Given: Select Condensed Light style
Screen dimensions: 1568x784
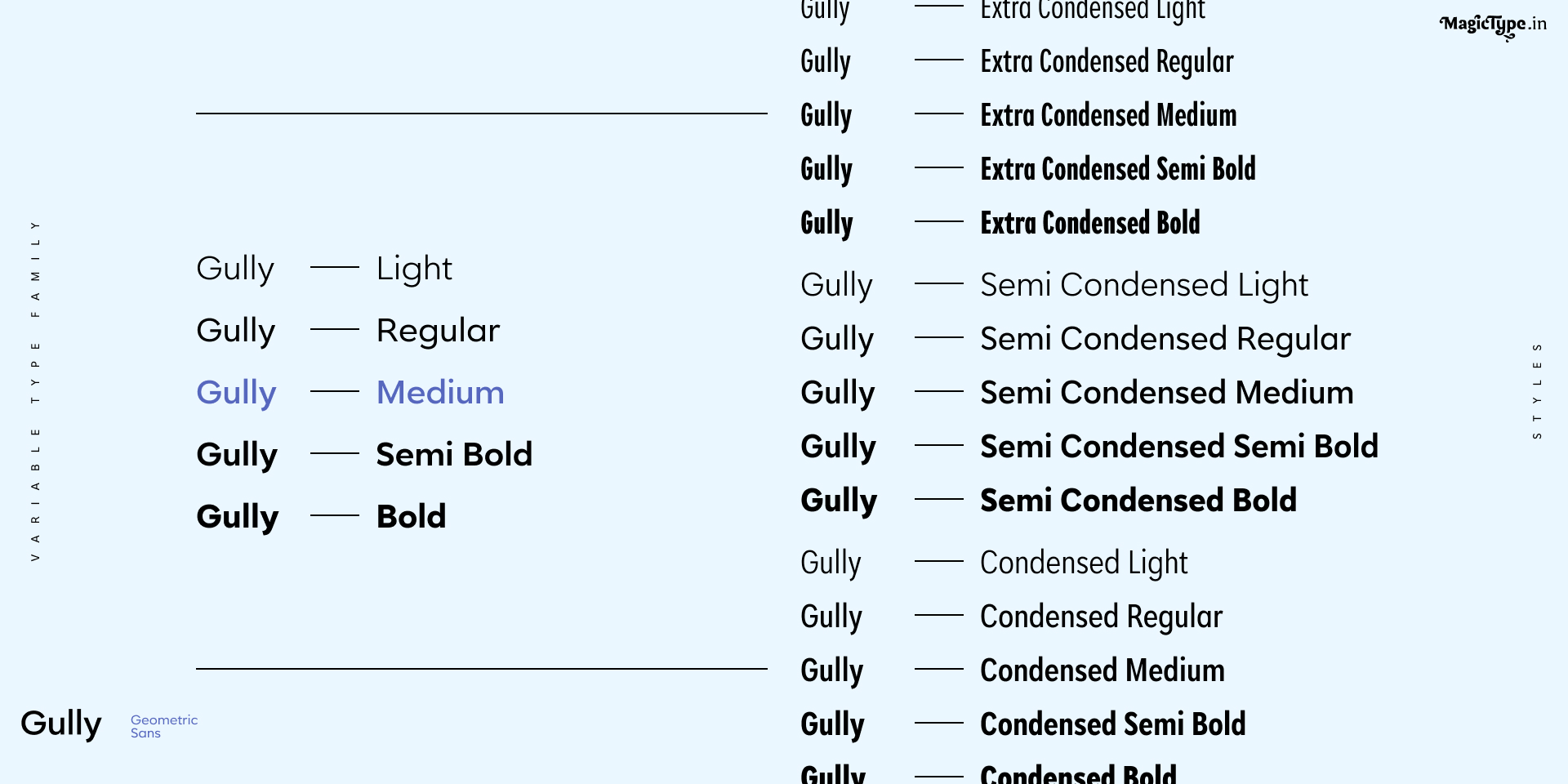Looking at the screenshot, I should tap(1084, 563).
